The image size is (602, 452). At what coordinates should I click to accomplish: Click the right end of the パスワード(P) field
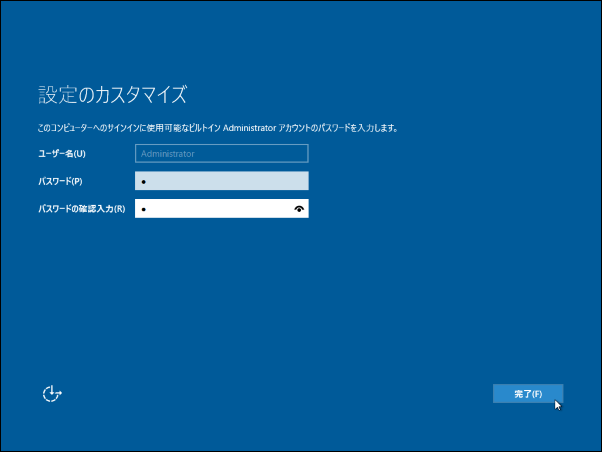(x=298, y=181)
